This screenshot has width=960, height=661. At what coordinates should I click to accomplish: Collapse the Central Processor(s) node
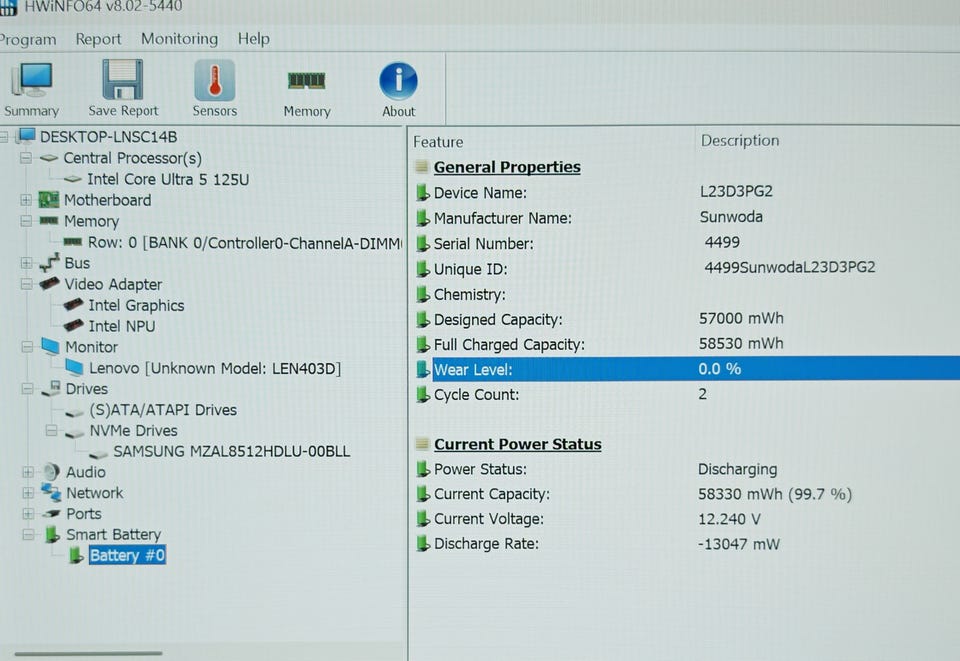(x=26, y=158)
